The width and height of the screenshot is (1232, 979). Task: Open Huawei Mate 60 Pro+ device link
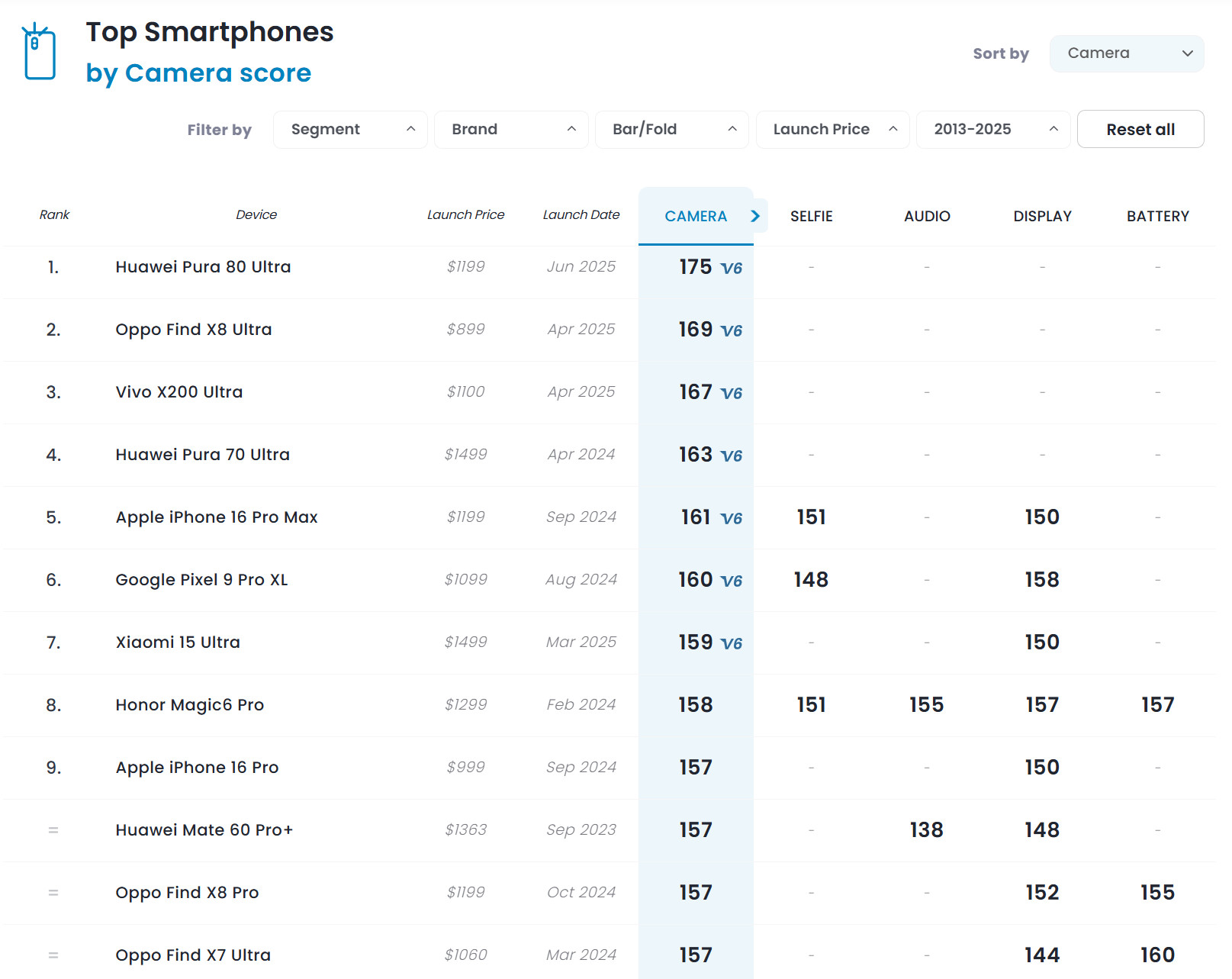pyautogui.click(x=204, y=830)
